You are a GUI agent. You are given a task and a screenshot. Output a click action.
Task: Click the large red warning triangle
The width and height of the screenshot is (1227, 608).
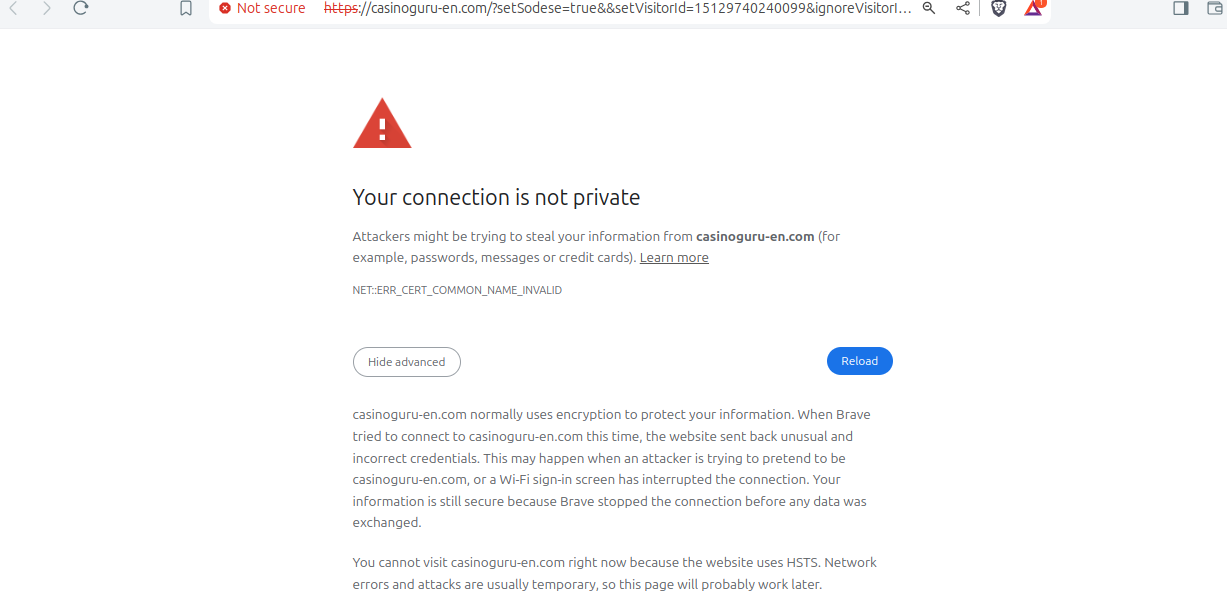tap(382, 124)
